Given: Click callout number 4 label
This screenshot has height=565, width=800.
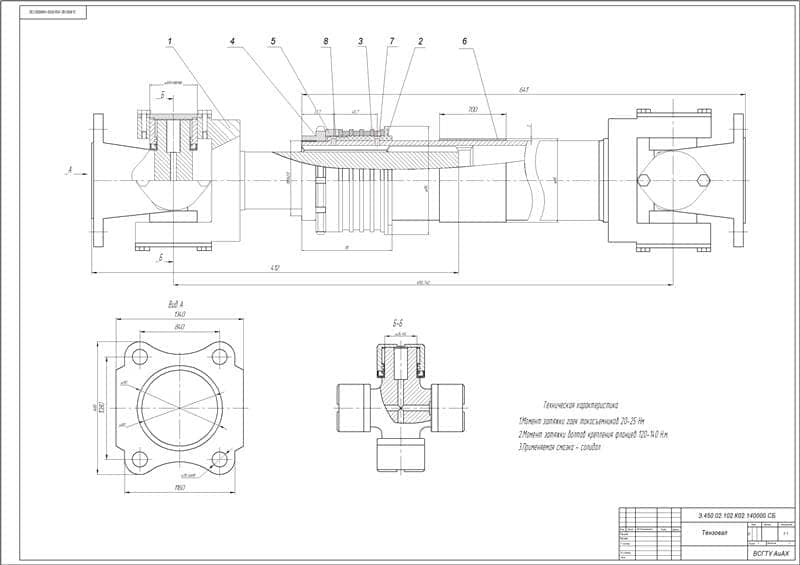Looking at the screenshot, I should [x=232, y=41].
